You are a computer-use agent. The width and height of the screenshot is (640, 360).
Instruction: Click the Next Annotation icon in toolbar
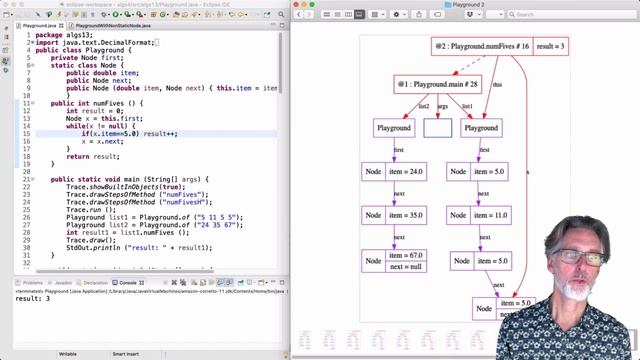208,14
